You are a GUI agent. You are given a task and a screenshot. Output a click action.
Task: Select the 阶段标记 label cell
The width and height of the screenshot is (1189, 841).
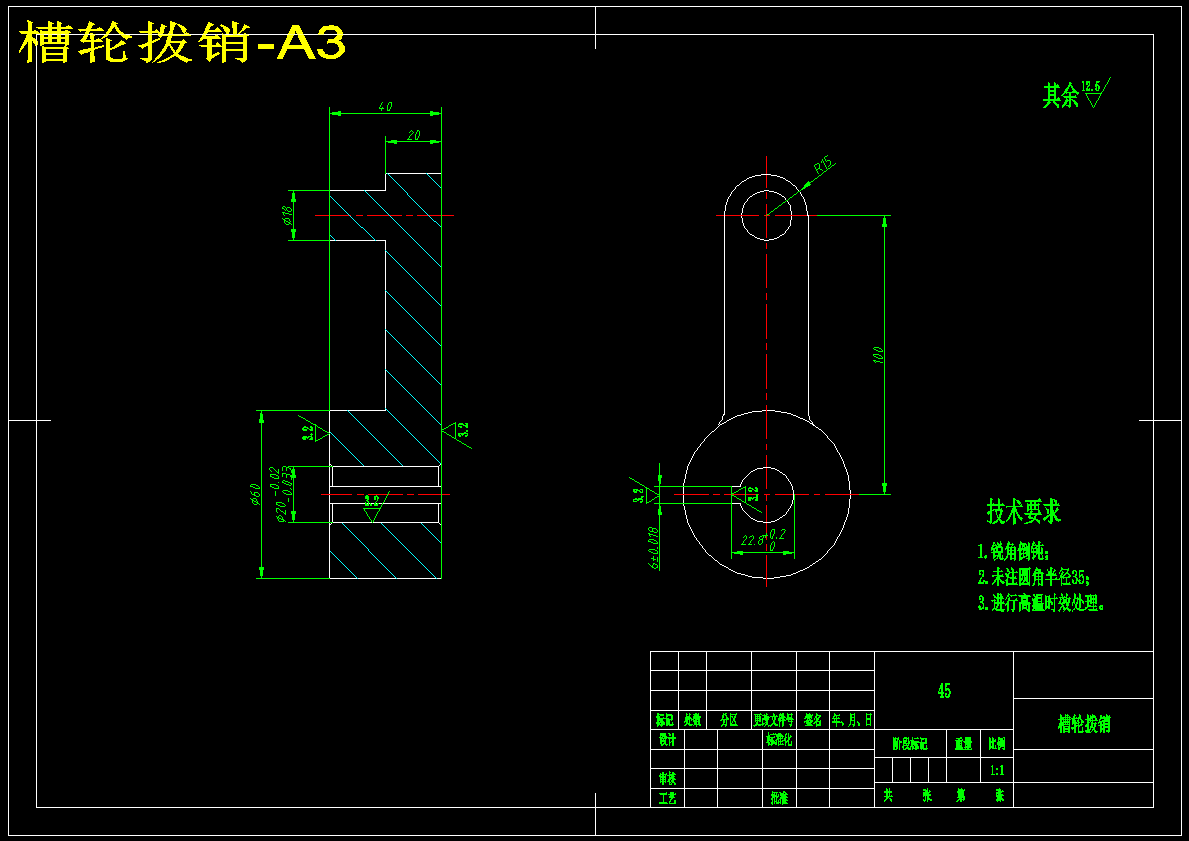pos(911,745)
